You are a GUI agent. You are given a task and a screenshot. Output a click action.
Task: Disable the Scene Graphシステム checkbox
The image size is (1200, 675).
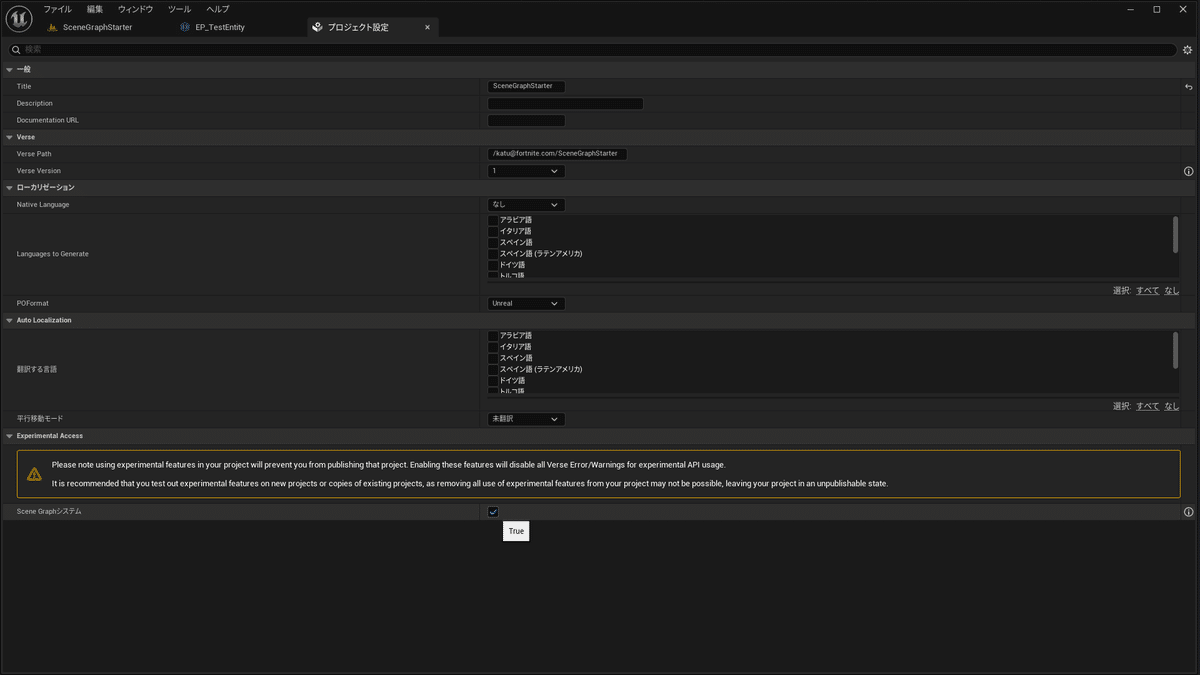tap(493, 512)
